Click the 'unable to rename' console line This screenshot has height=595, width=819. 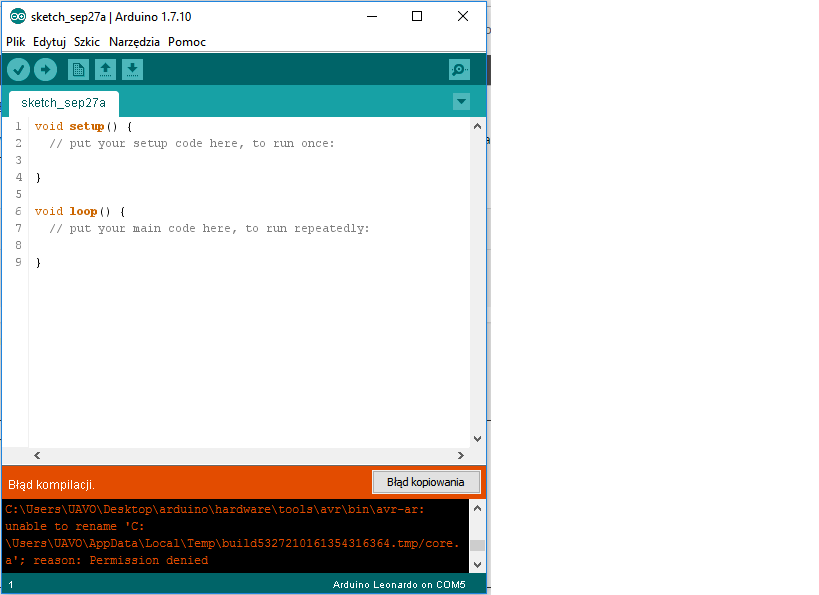pyautogui.click(x=75, y=527)
